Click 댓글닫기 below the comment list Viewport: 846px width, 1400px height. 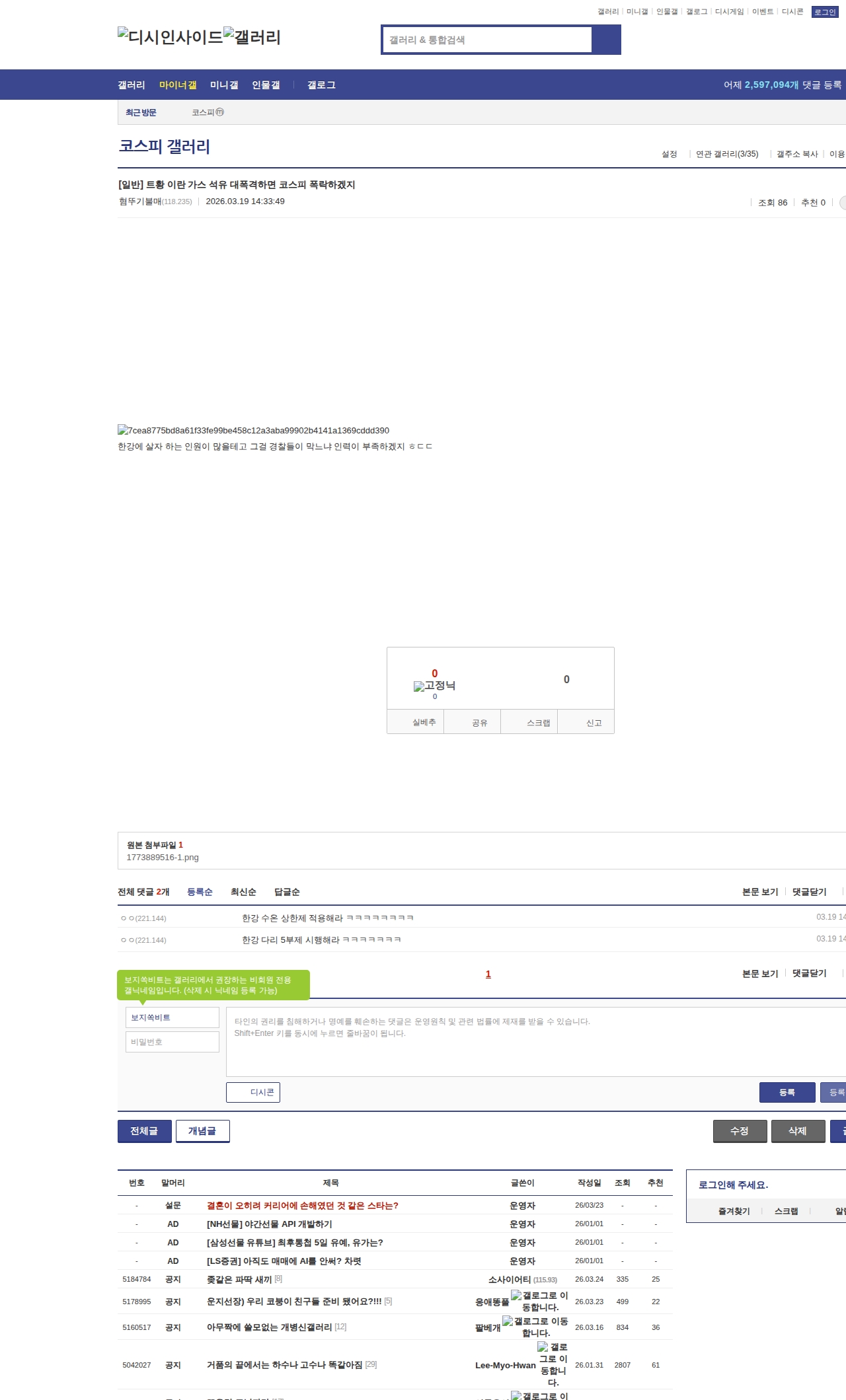click(810, 973)
